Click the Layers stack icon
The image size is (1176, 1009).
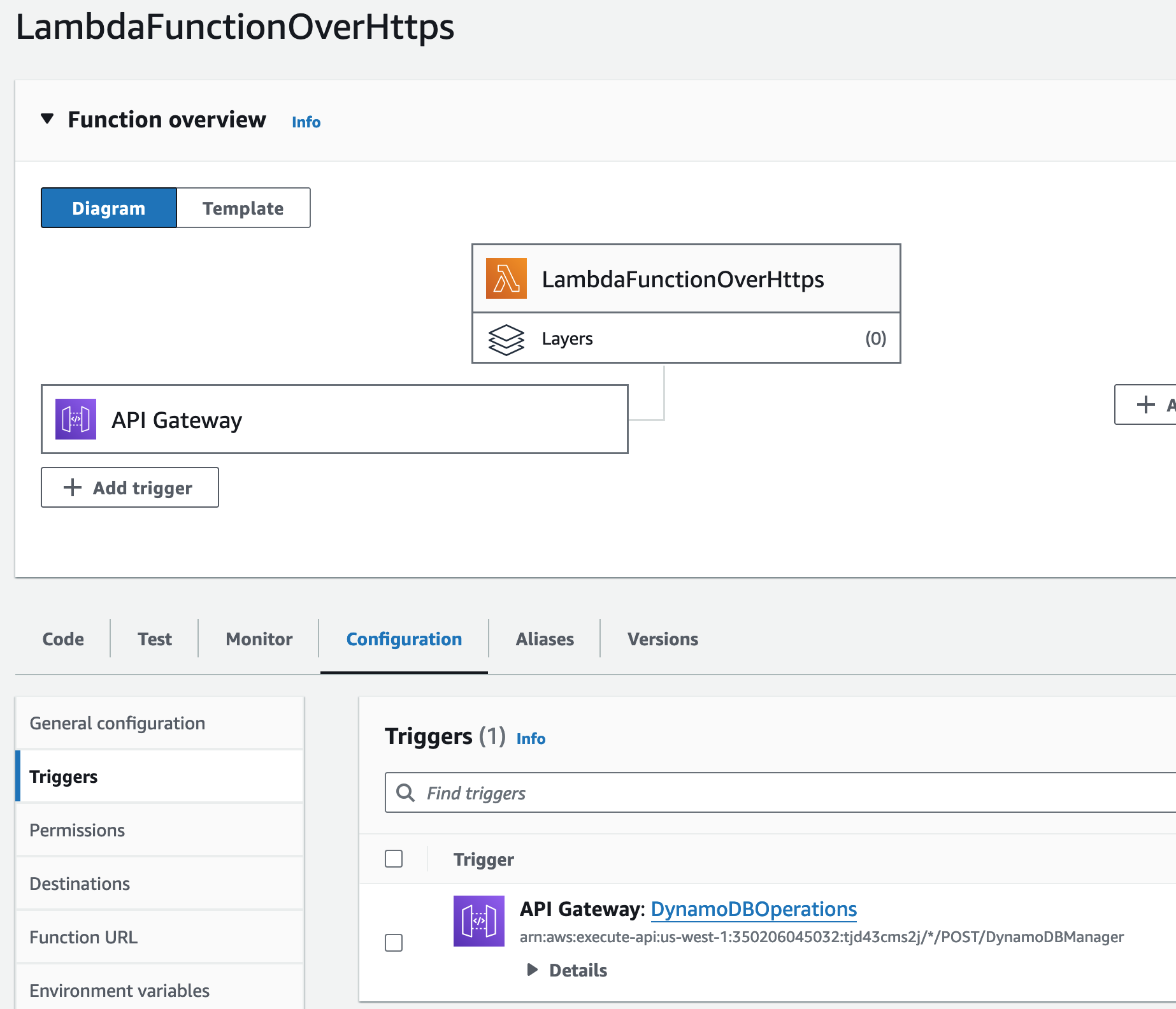coord(506,339)
